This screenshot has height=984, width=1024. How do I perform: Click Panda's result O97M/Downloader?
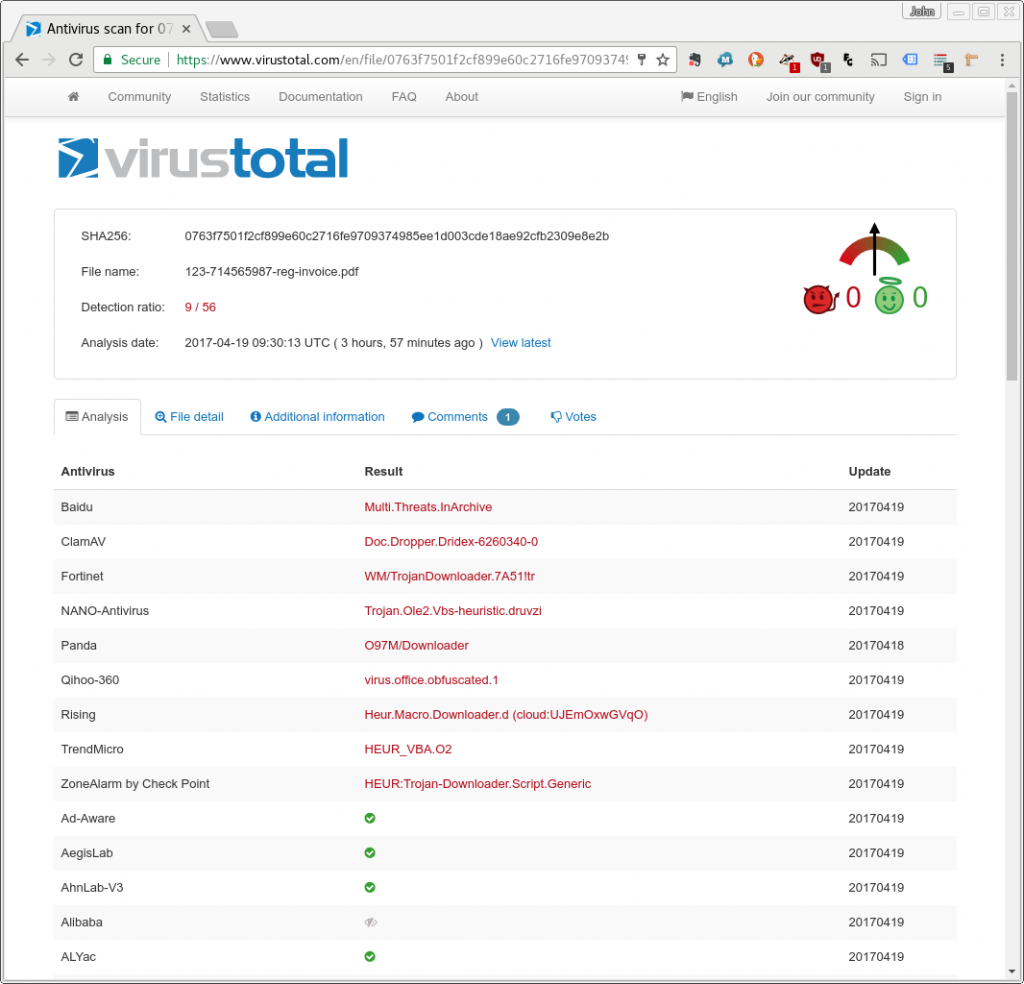[x=416, y=645]
